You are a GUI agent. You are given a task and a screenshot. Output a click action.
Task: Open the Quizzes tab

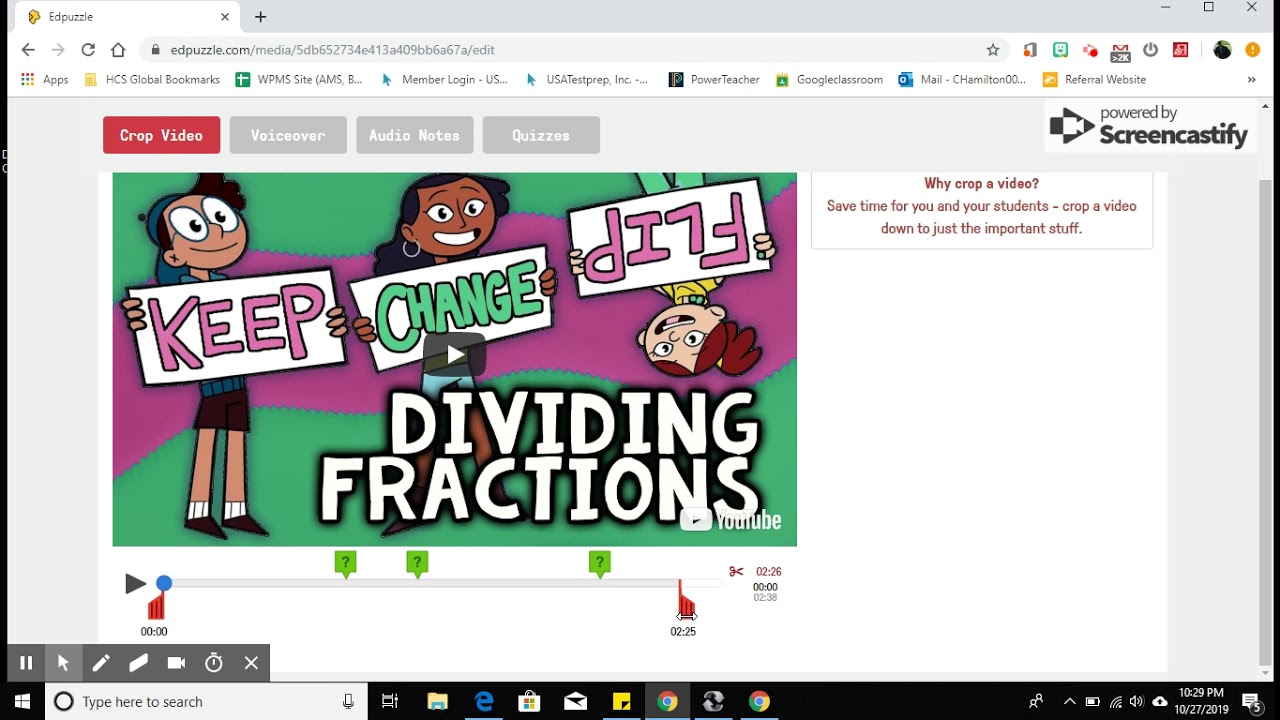541,135
